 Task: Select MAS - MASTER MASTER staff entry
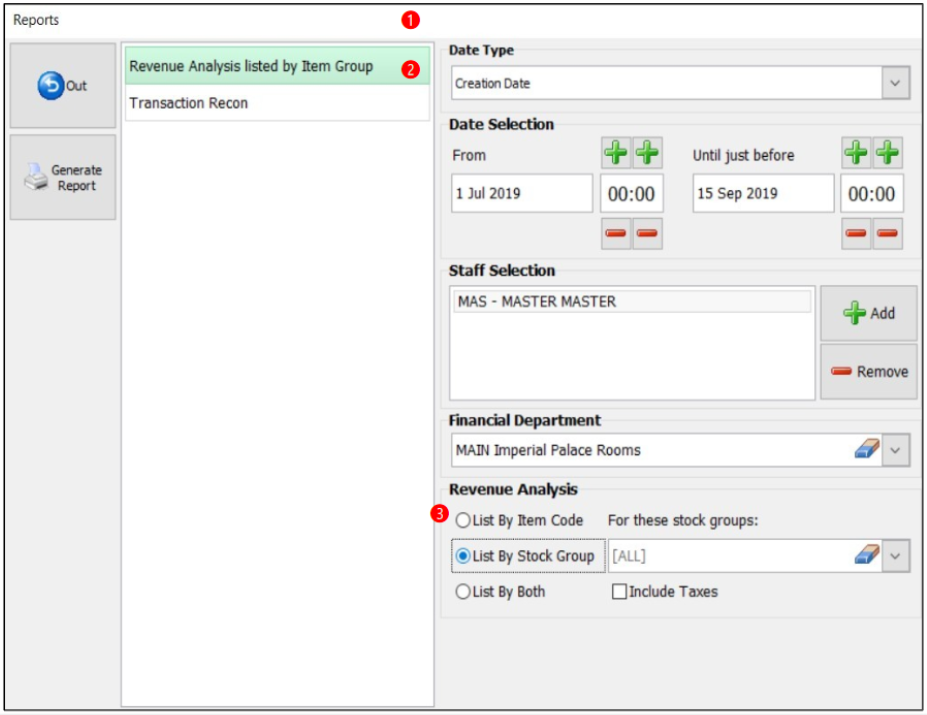[632, 302]
